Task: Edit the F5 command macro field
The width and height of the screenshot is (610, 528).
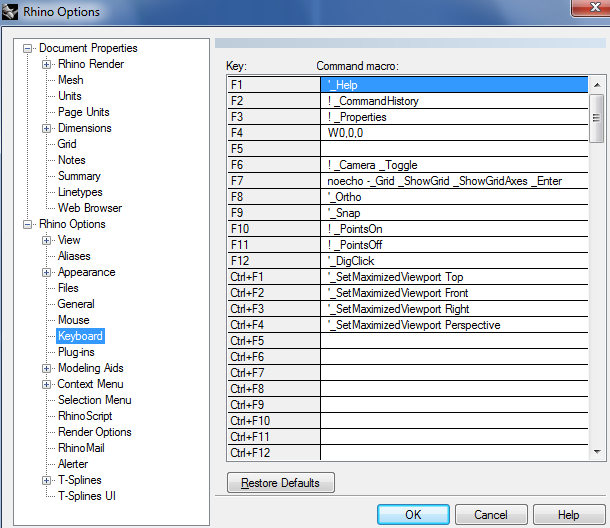Action: tap(454, 149)
